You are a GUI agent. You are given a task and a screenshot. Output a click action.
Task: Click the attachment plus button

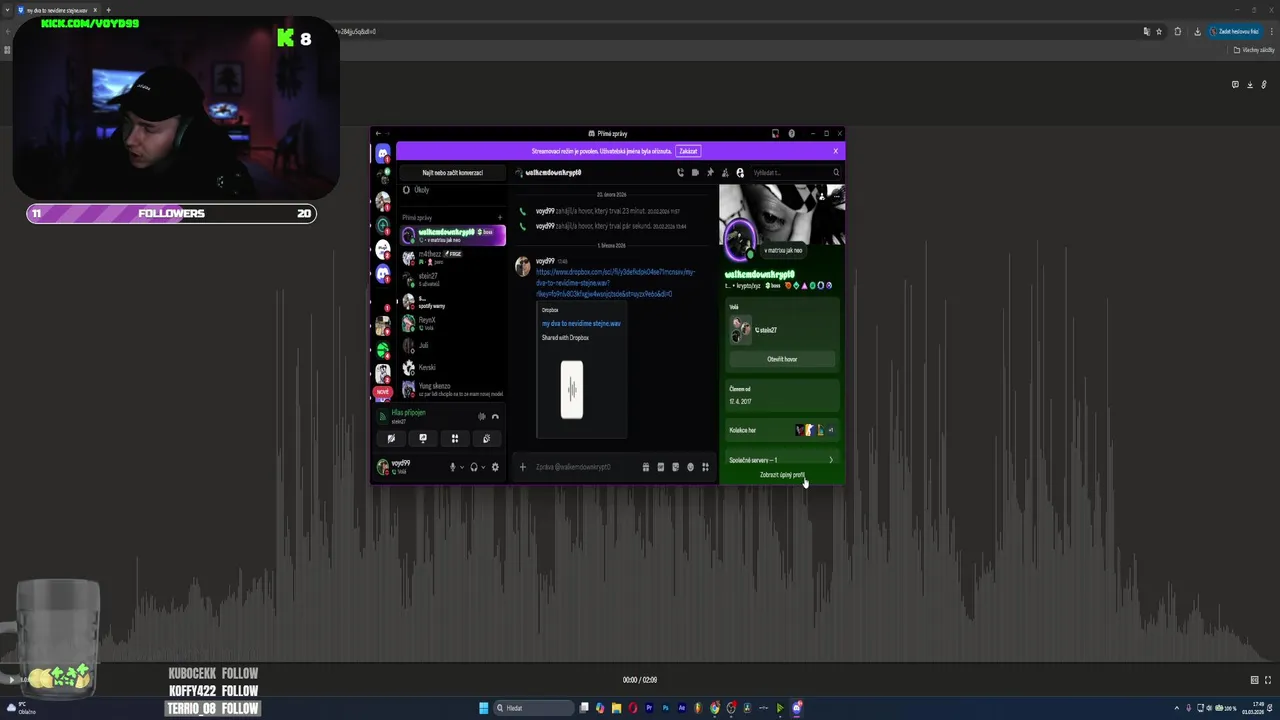(x=522, y=467)
